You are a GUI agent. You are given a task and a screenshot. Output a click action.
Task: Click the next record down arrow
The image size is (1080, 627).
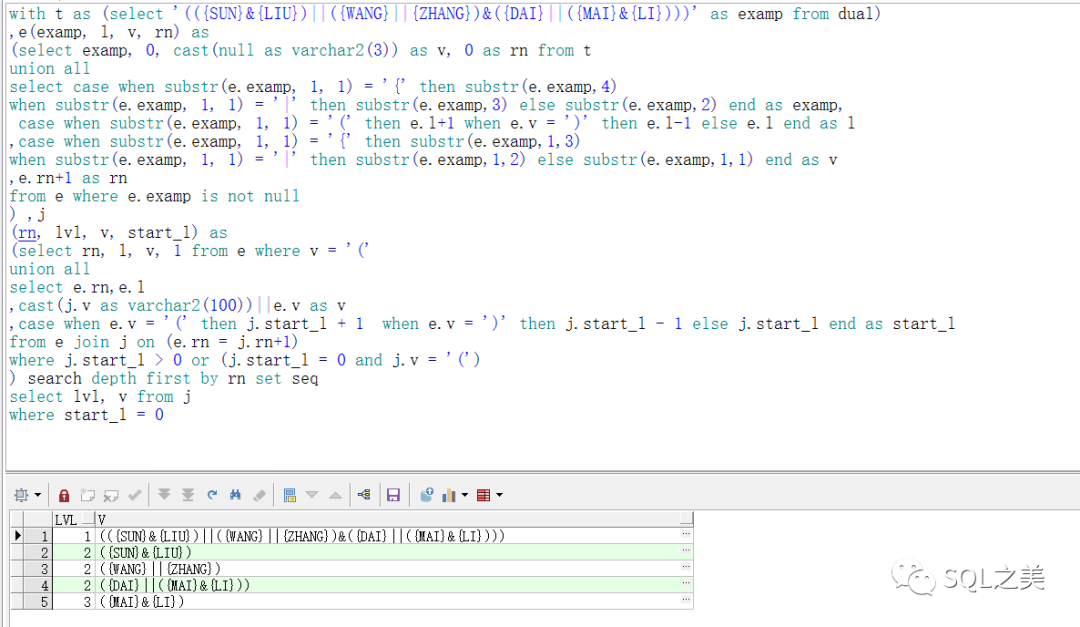click(x=312, y=495)
